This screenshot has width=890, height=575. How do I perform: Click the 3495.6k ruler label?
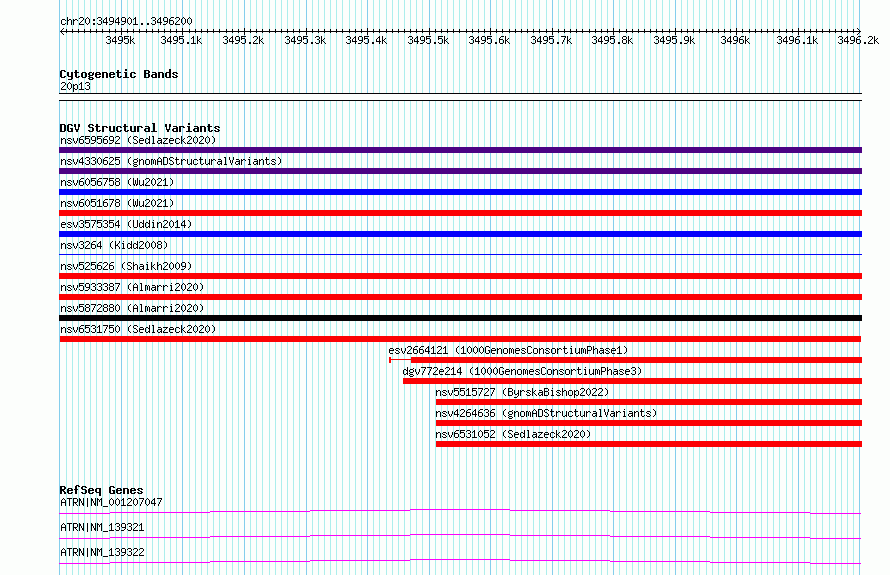coord(489,40)
